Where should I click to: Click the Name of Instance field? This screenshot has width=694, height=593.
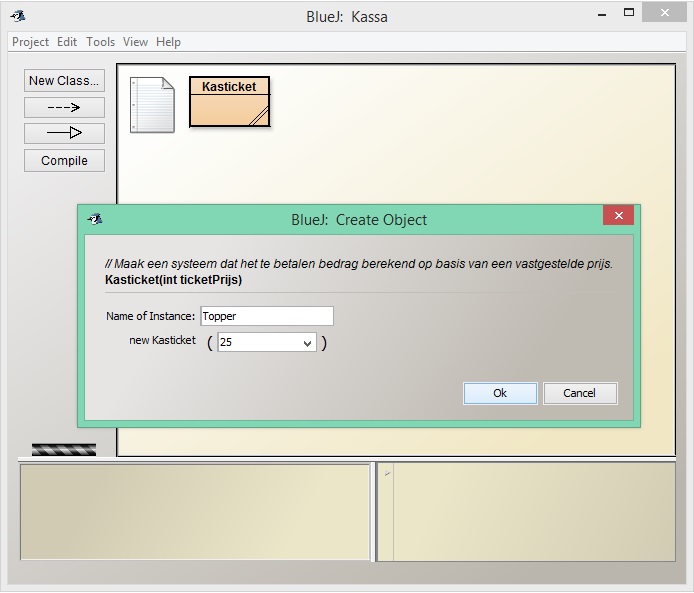coord(267,316)
